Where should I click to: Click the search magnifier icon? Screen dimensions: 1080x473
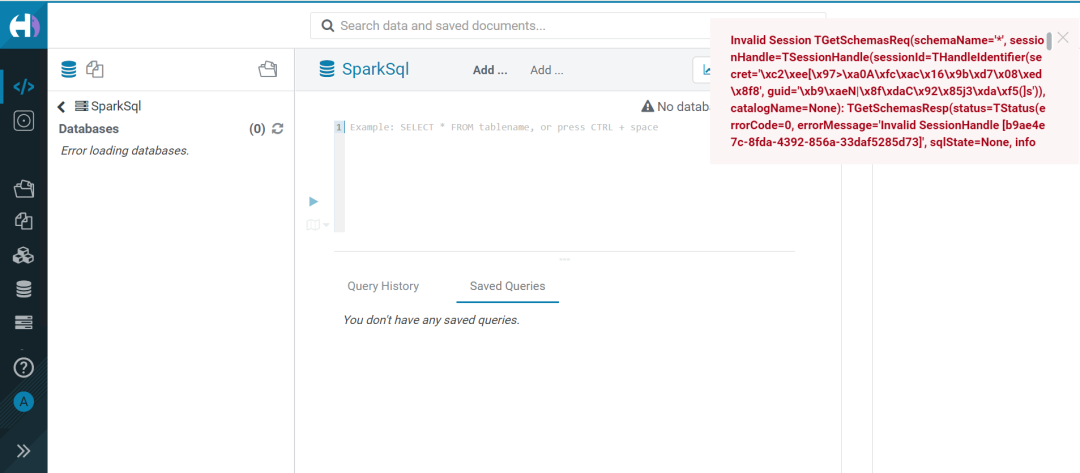[x=328, y=26]
